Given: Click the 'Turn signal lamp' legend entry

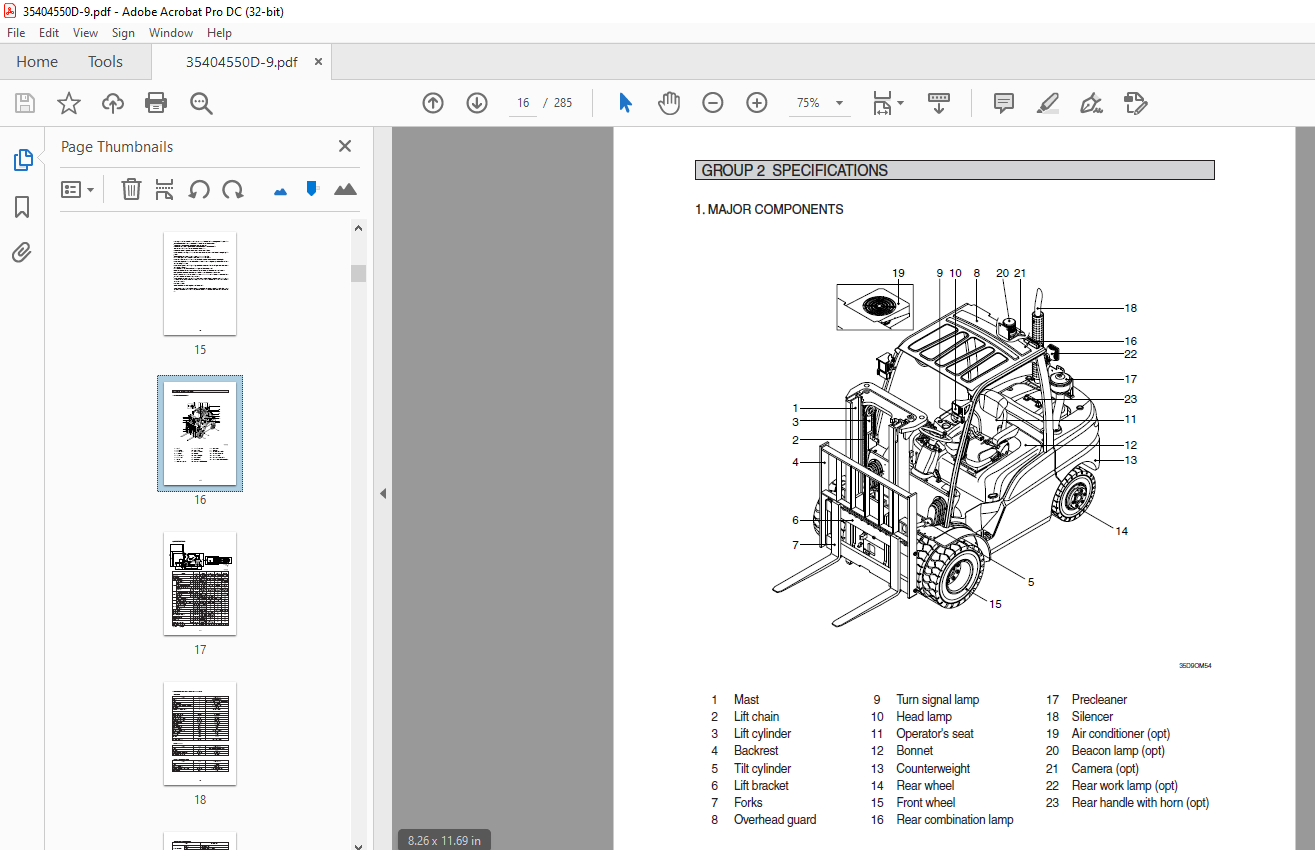Looking at the screenshot, I should point(937,700).
